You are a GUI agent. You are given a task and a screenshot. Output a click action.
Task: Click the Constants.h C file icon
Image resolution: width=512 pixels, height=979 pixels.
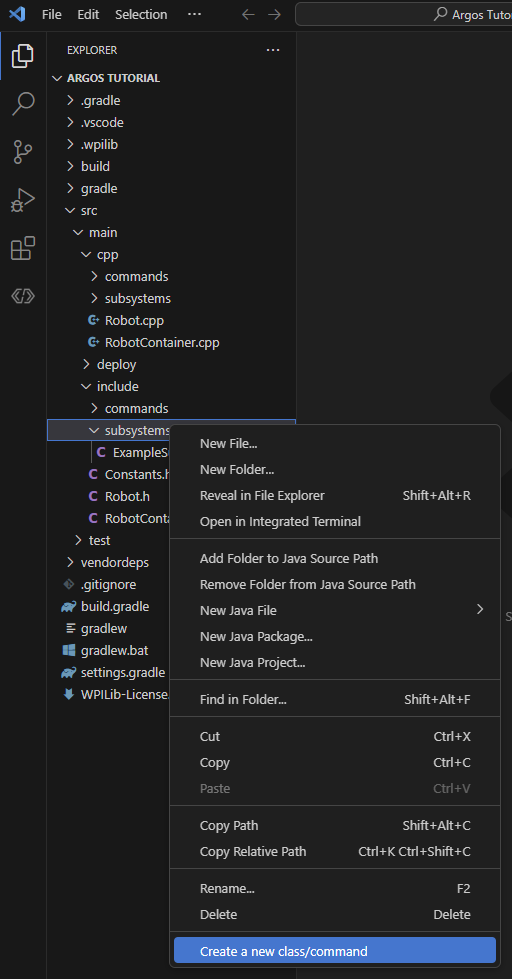(x=93, y=475)
